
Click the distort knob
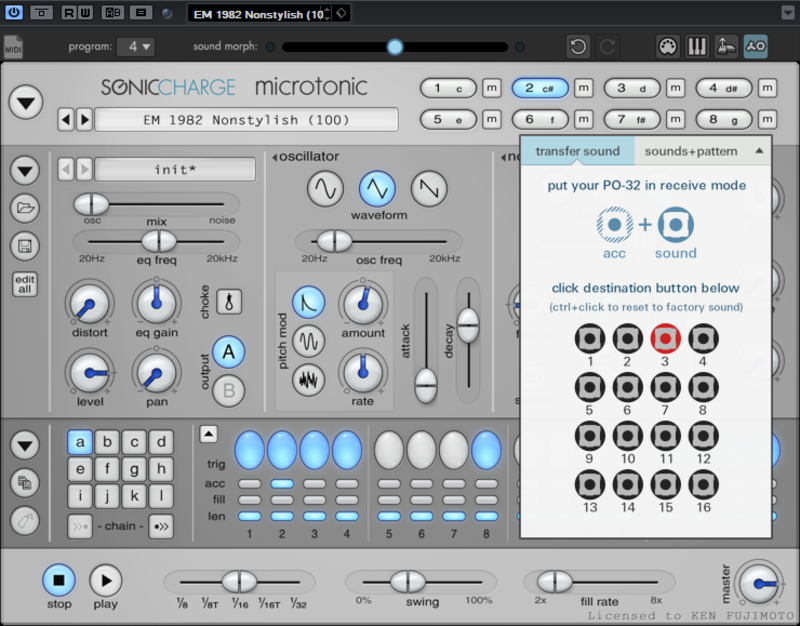pyautogui.click(x=89, y=304)
